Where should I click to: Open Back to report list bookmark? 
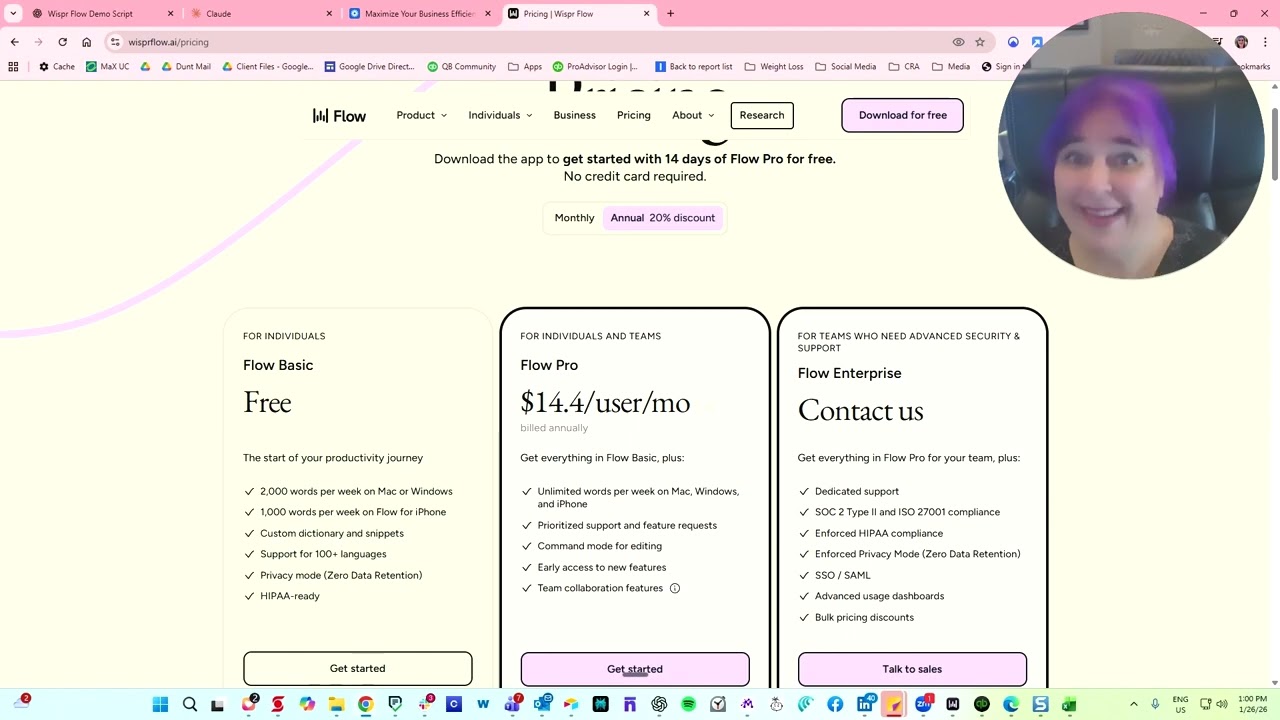693,67
